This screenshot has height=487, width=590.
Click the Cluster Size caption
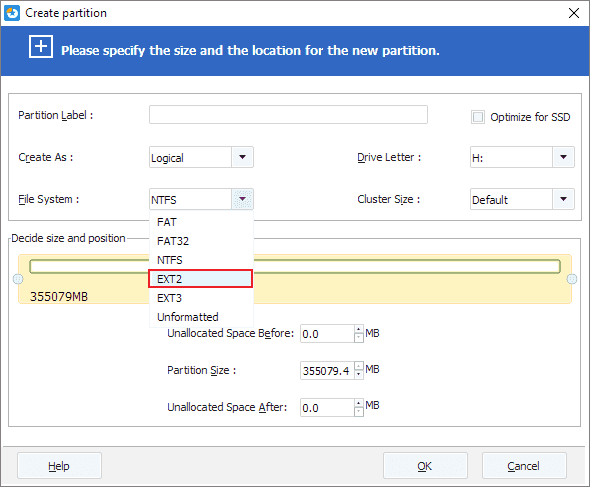pyautogui.click(x=389, y=199)
